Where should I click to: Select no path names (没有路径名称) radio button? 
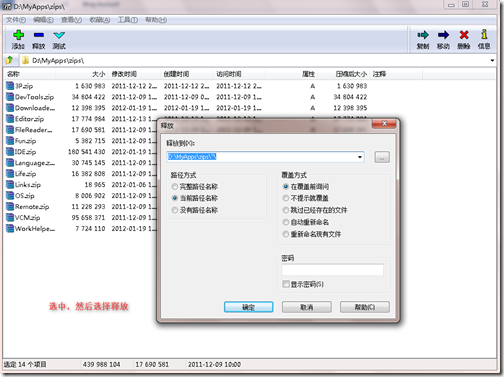[x=175, y=210]
